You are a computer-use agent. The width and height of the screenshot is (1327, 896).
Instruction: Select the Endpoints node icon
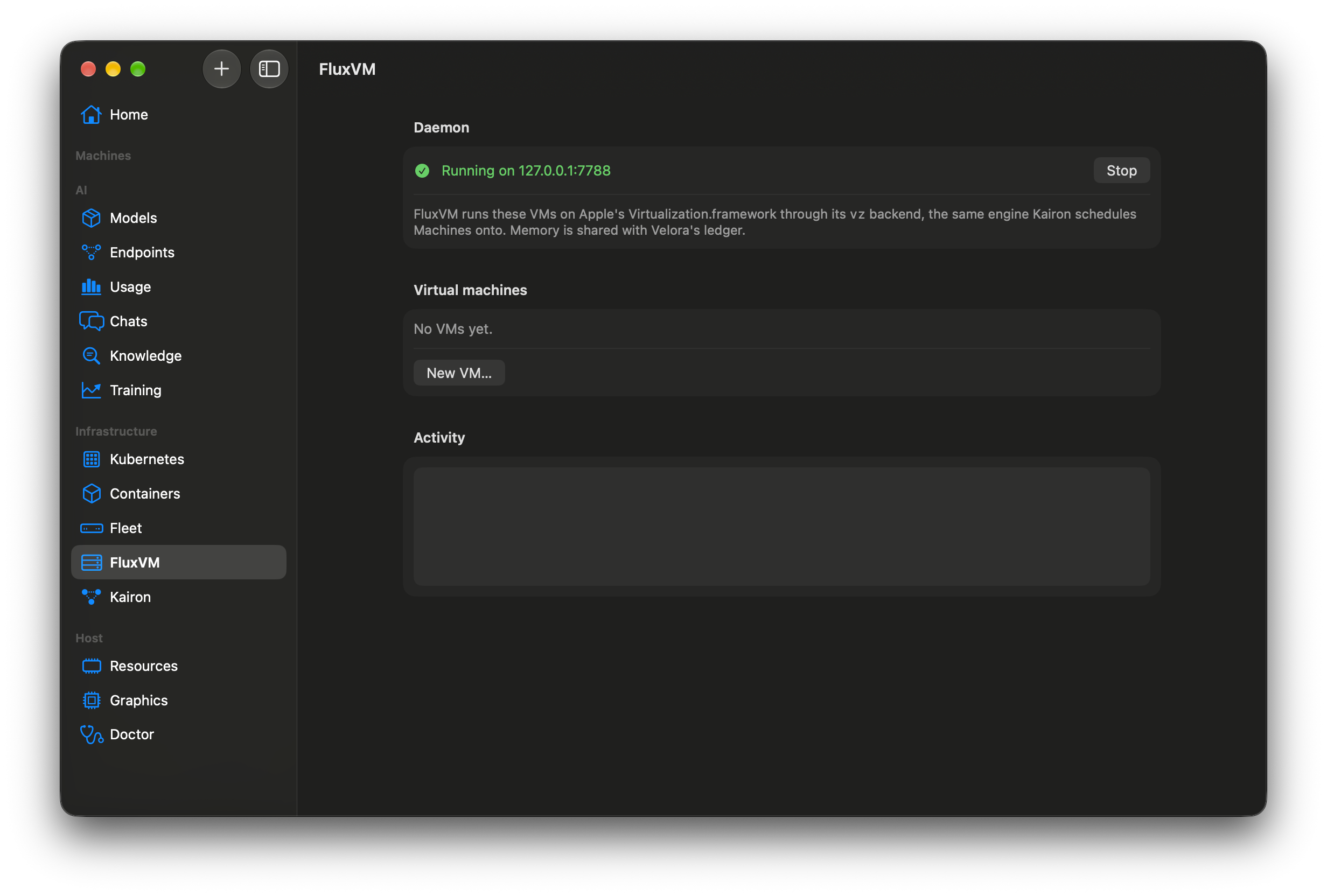(92, 253)
